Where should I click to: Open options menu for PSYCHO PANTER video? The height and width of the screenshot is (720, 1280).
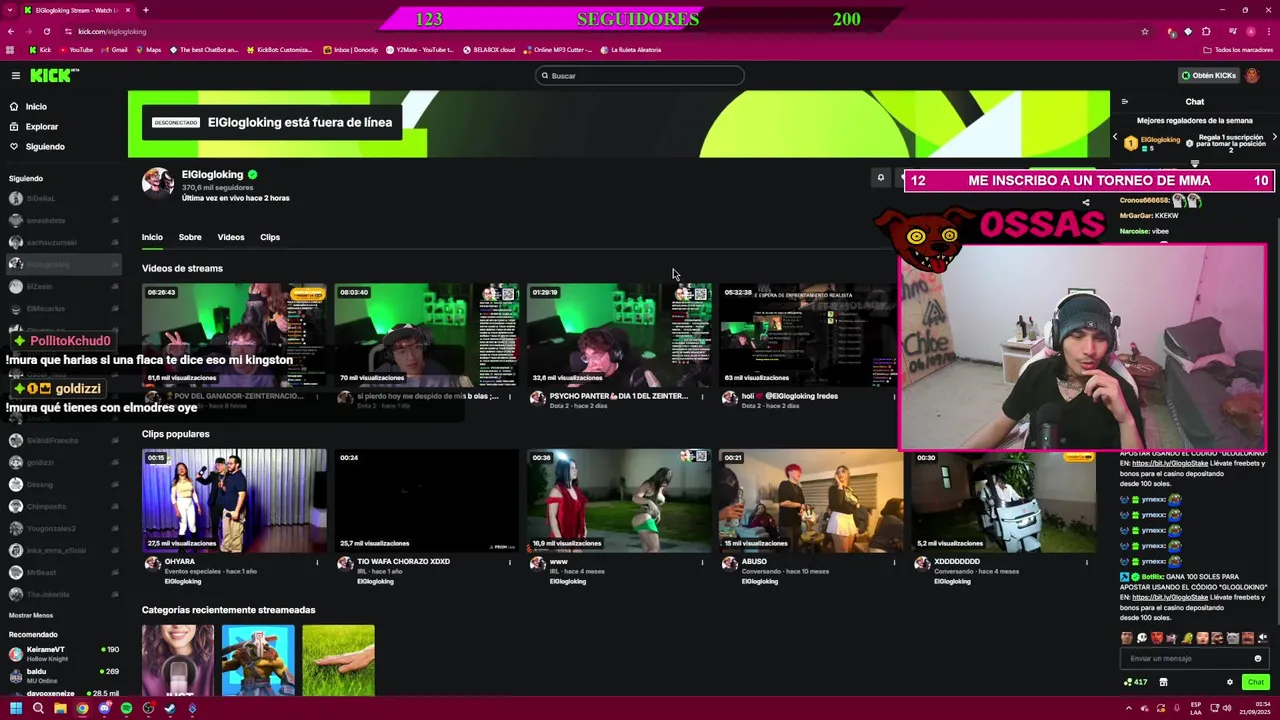[702, 397]
